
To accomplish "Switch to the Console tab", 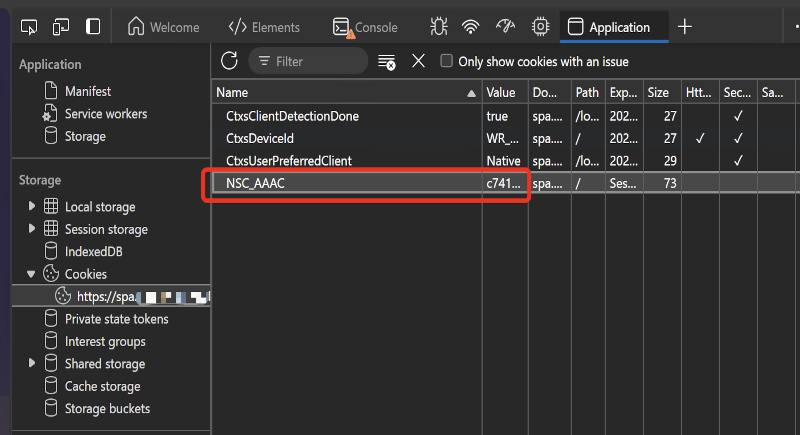I will [365, 27].
